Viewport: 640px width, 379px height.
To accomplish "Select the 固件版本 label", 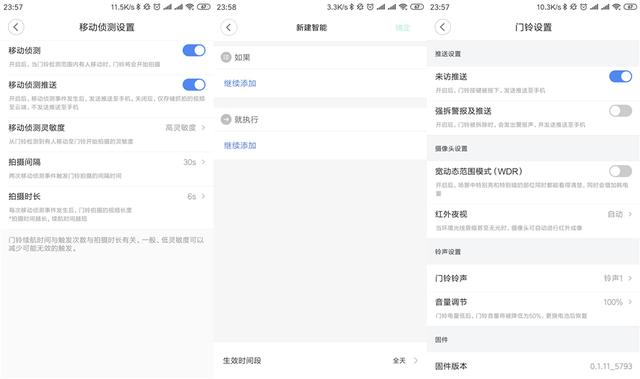I will coord(451,366).
